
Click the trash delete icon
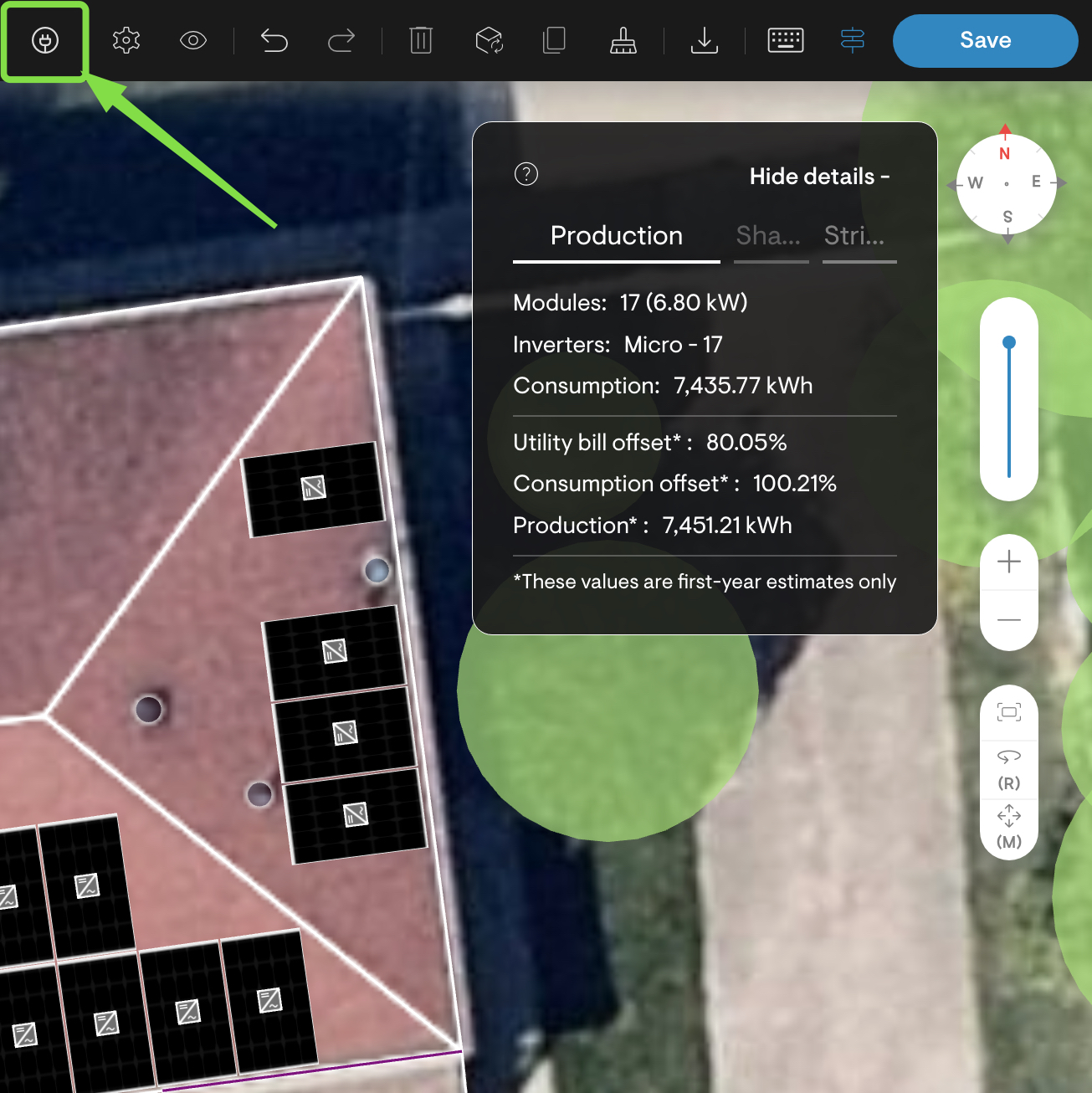pos(421,40)
